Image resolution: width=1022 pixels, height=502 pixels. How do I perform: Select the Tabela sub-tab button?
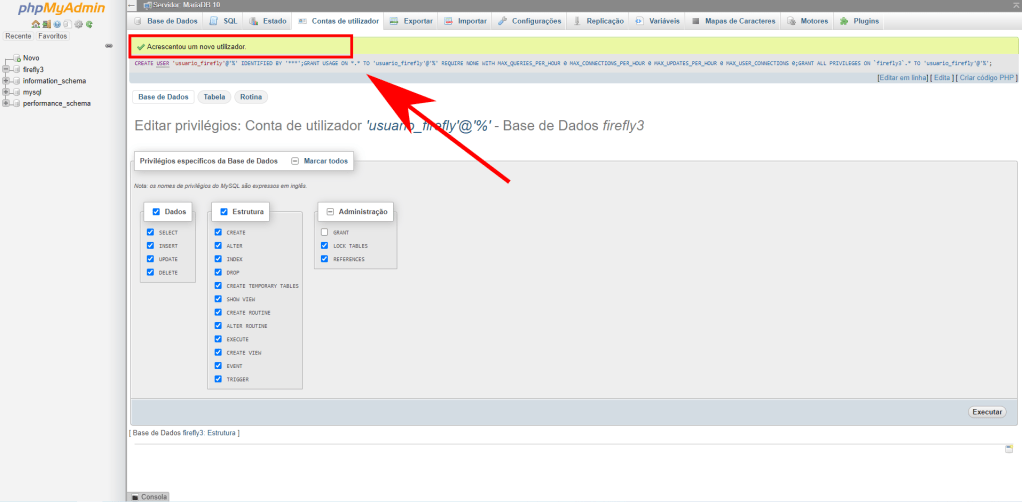[x=214, y=97]
